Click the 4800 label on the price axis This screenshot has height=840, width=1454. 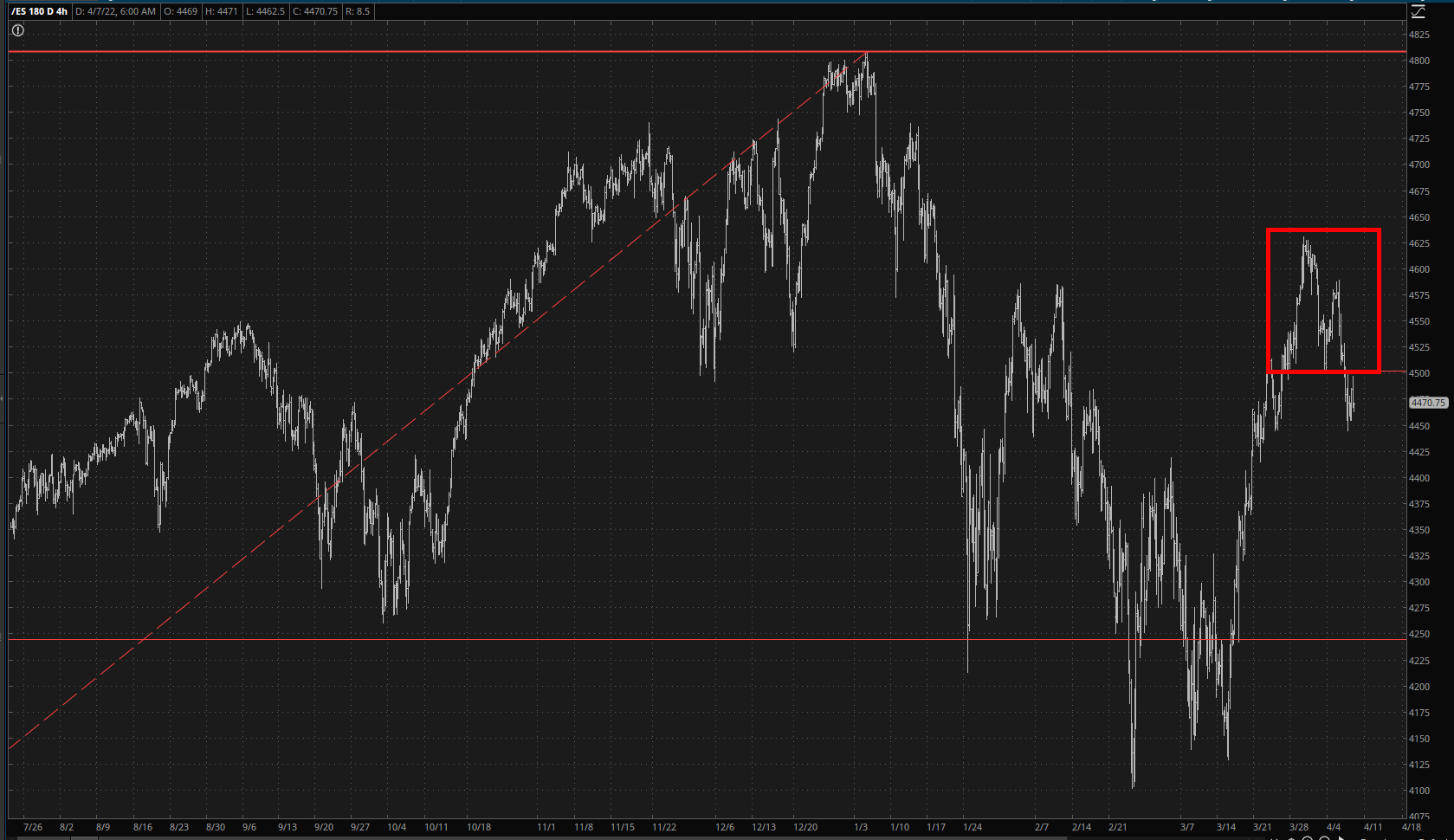click(1418, 61)
